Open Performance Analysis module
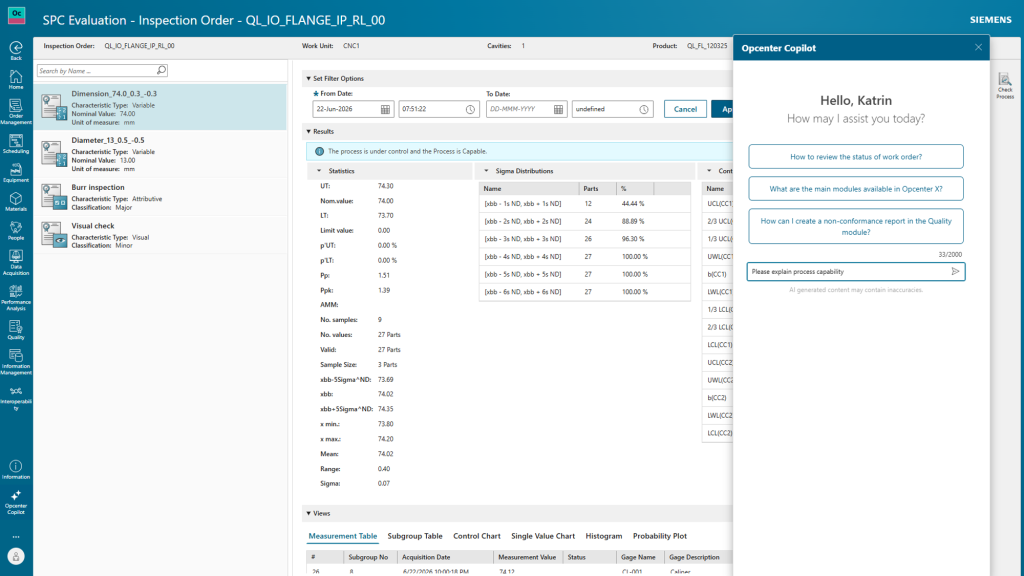 (16, 297)
